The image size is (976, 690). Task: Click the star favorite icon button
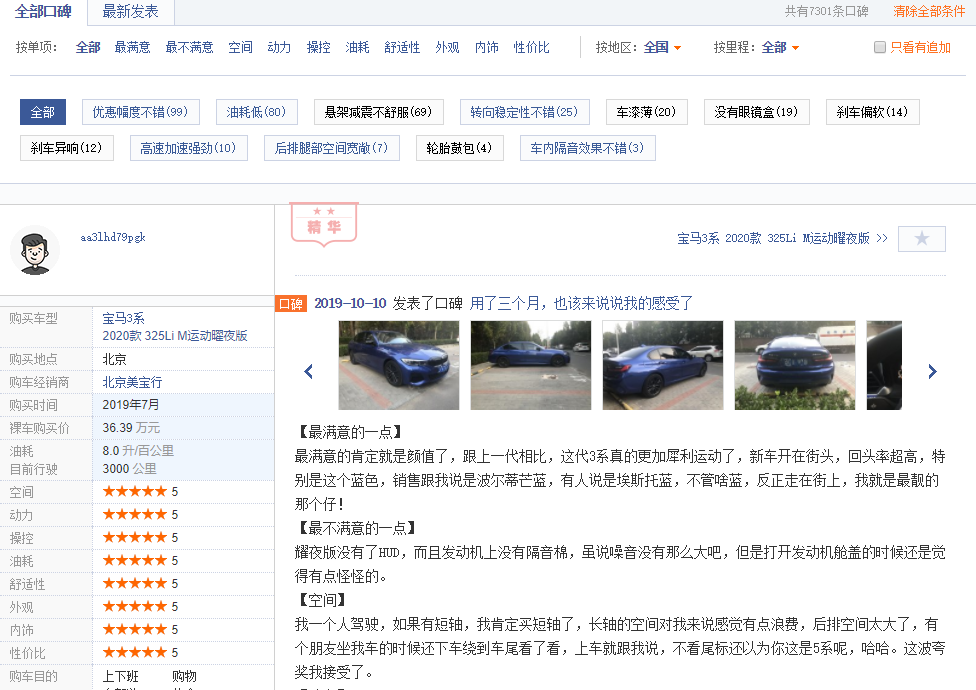click(921, 239)
